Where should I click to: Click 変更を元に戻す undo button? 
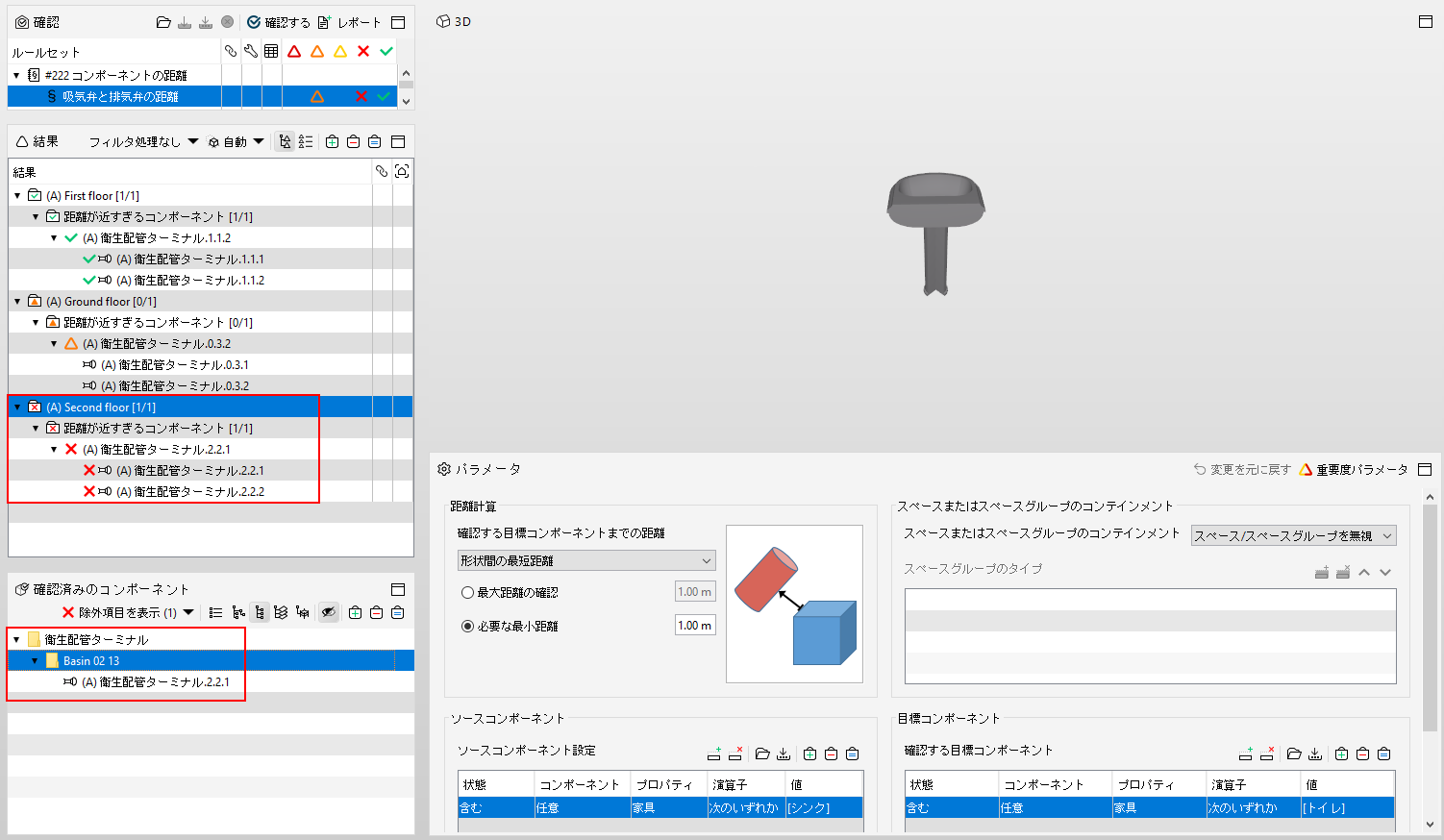(1242, 469)
